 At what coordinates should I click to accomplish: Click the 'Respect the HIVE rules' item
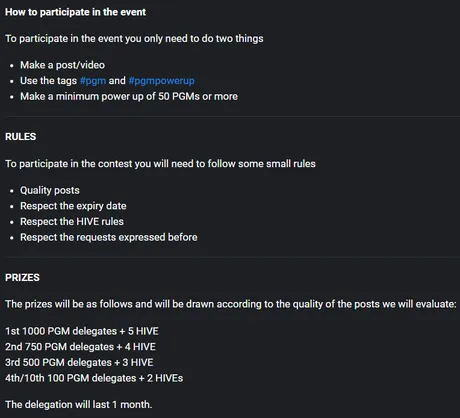[x=72, y=222]
